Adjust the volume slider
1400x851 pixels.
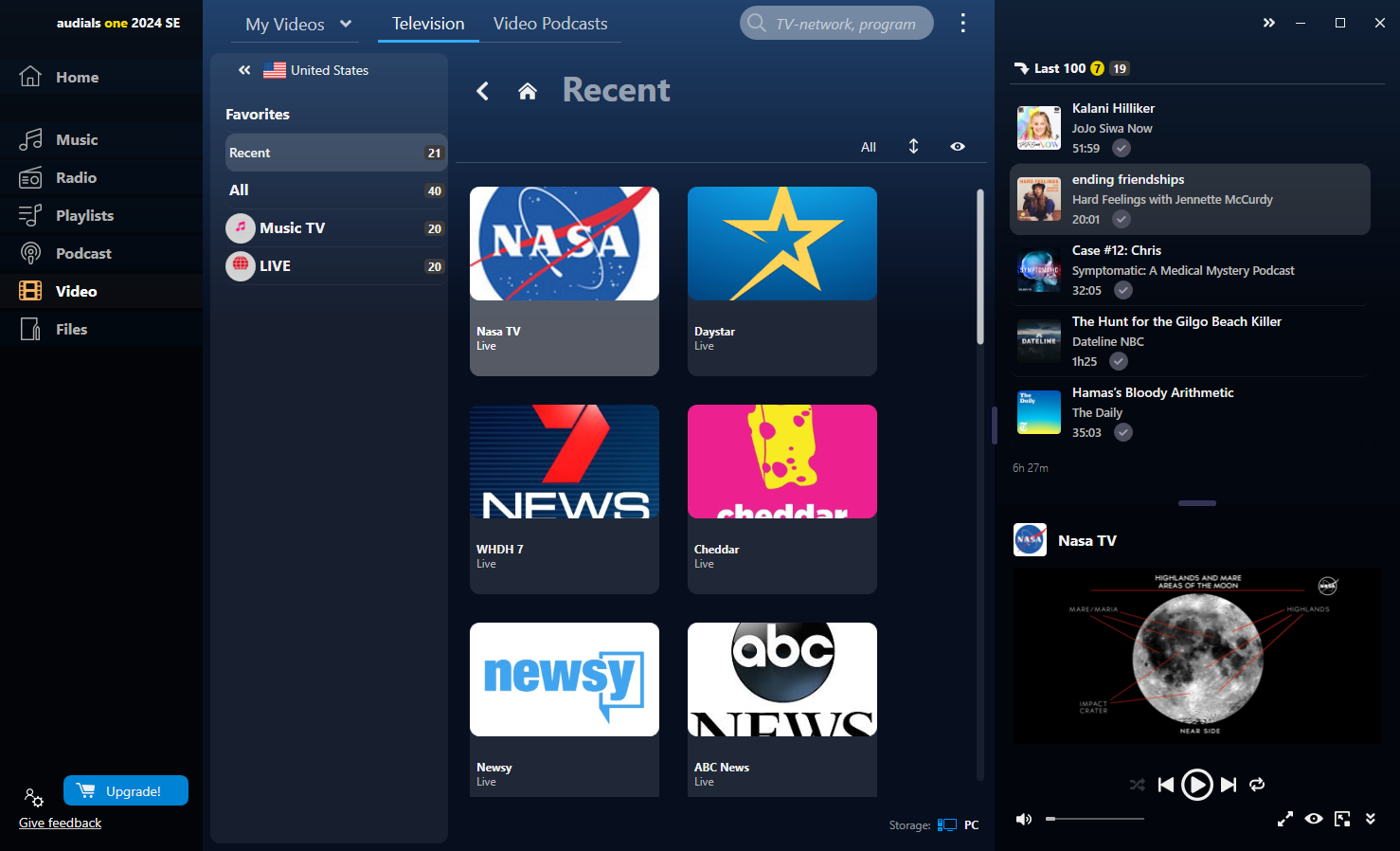tap(1095, 819)
